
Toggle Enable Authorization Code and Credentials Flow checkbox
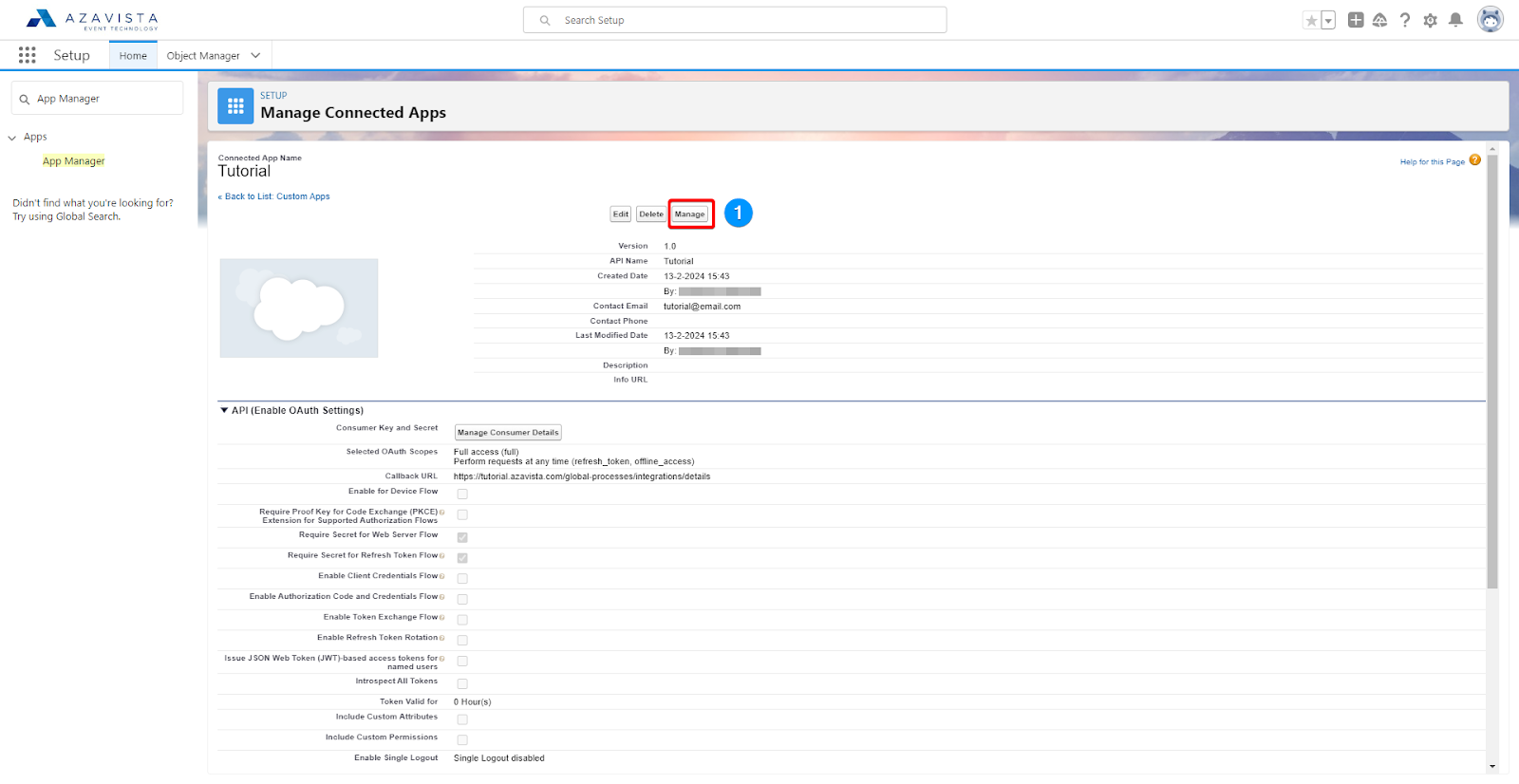(x=462, y=600)
